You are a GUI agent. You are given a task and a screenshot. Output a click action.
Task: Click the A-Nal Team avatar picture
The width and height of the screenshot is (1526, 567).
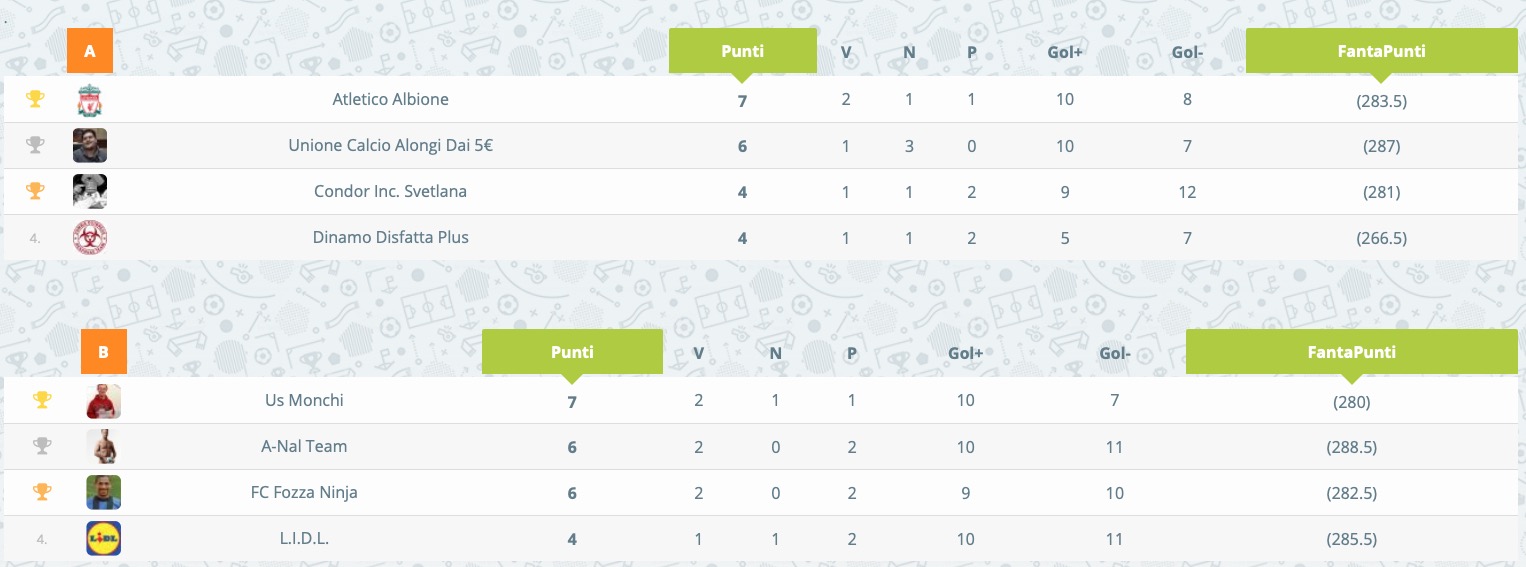[104, 447]
